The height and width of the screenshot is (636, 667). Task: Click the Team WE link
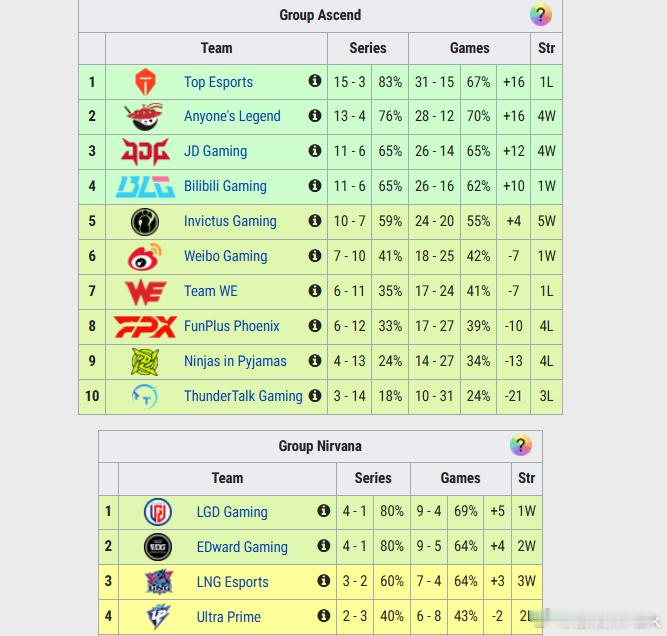[211, 291]
